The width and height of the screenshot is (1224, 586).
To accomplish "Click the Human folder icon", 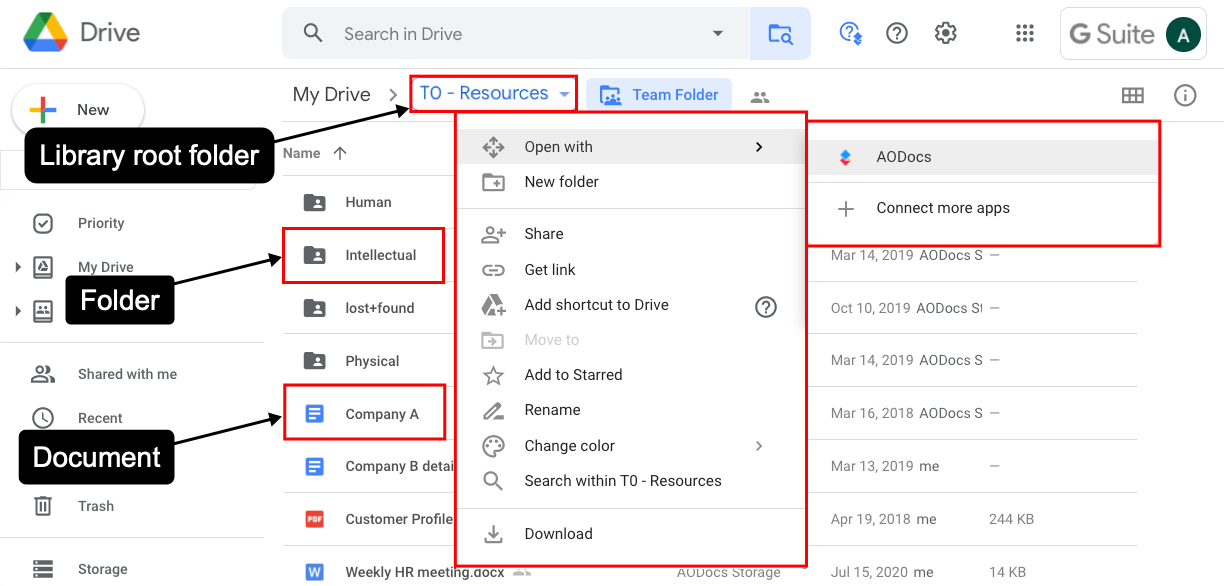I will pos(315,202).
